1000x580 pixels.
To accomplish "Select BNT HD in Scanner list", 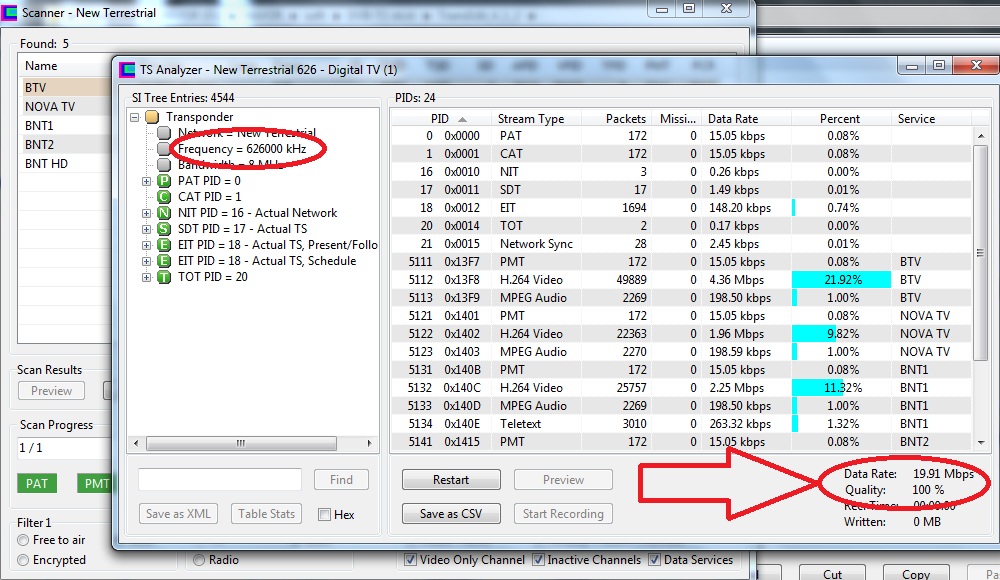I will point(65,164).
